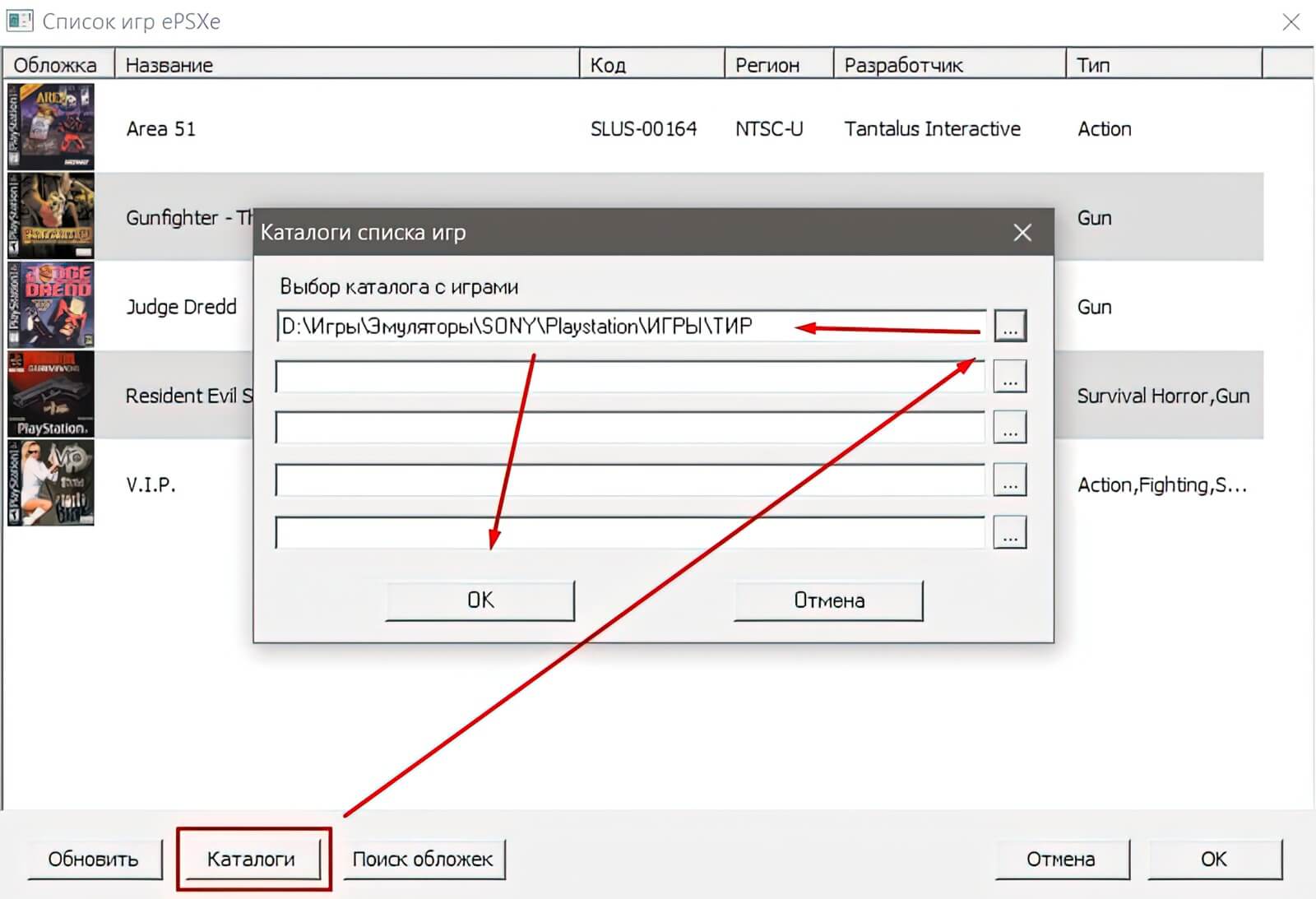The height and width of the screenshot is (899, 1316).
Task: Browse for the second games directory path
Action: 1010,377
